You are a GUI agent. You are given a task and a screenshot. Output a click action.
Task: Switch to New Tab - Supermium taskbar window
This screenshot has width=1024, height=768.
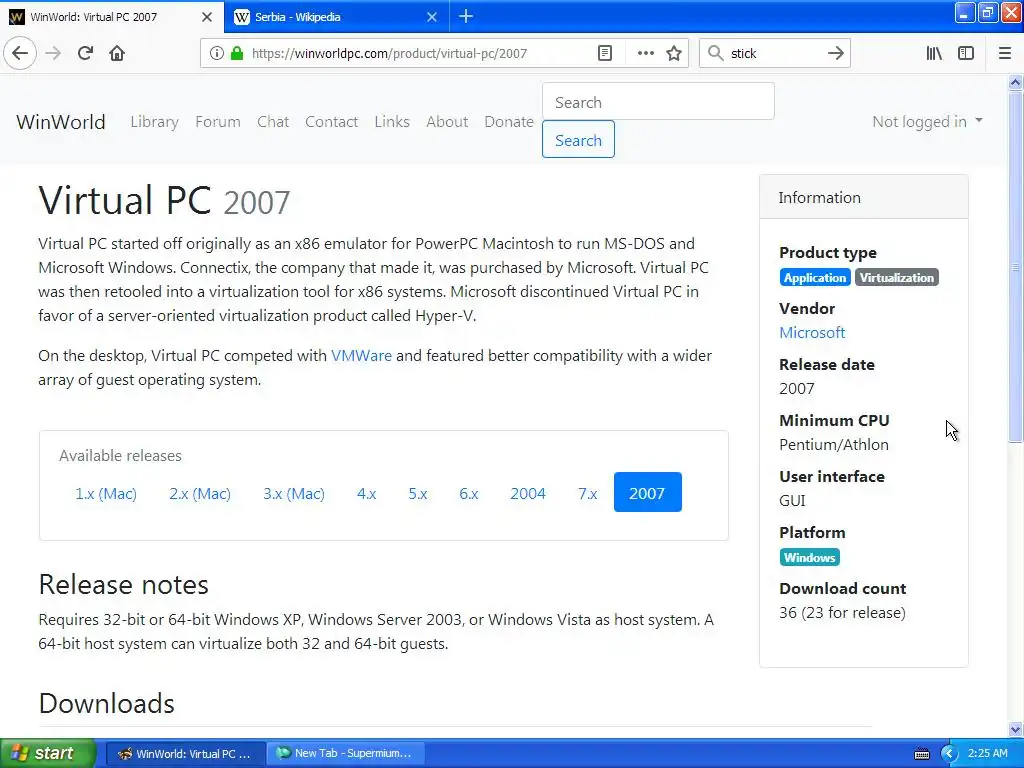[x=345, y=753]
